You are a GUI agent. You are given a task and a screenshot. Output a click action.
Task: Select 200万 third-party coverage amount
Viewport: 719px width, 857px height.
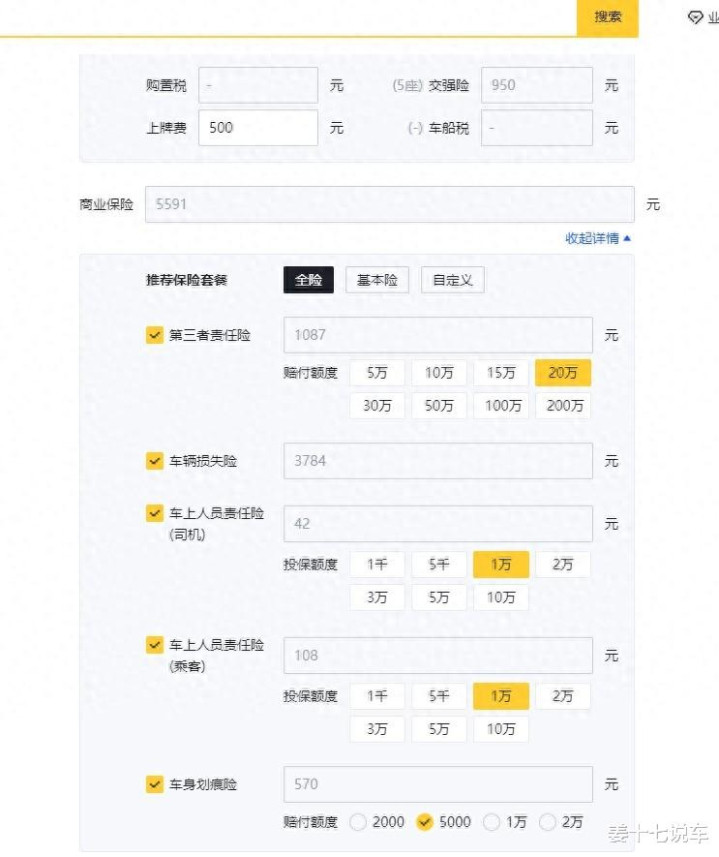[x=563, y=406]
